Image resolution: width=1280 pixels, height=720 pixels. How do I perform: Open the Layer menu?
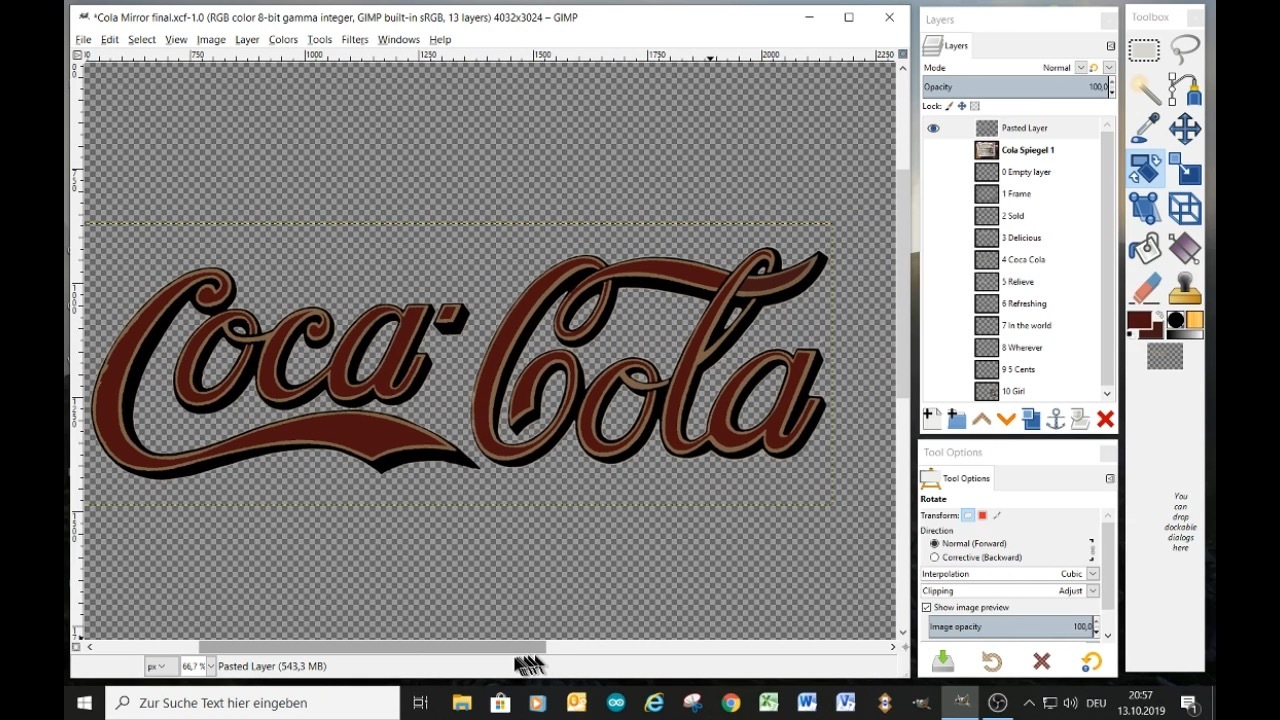click(x=247, y=40)
